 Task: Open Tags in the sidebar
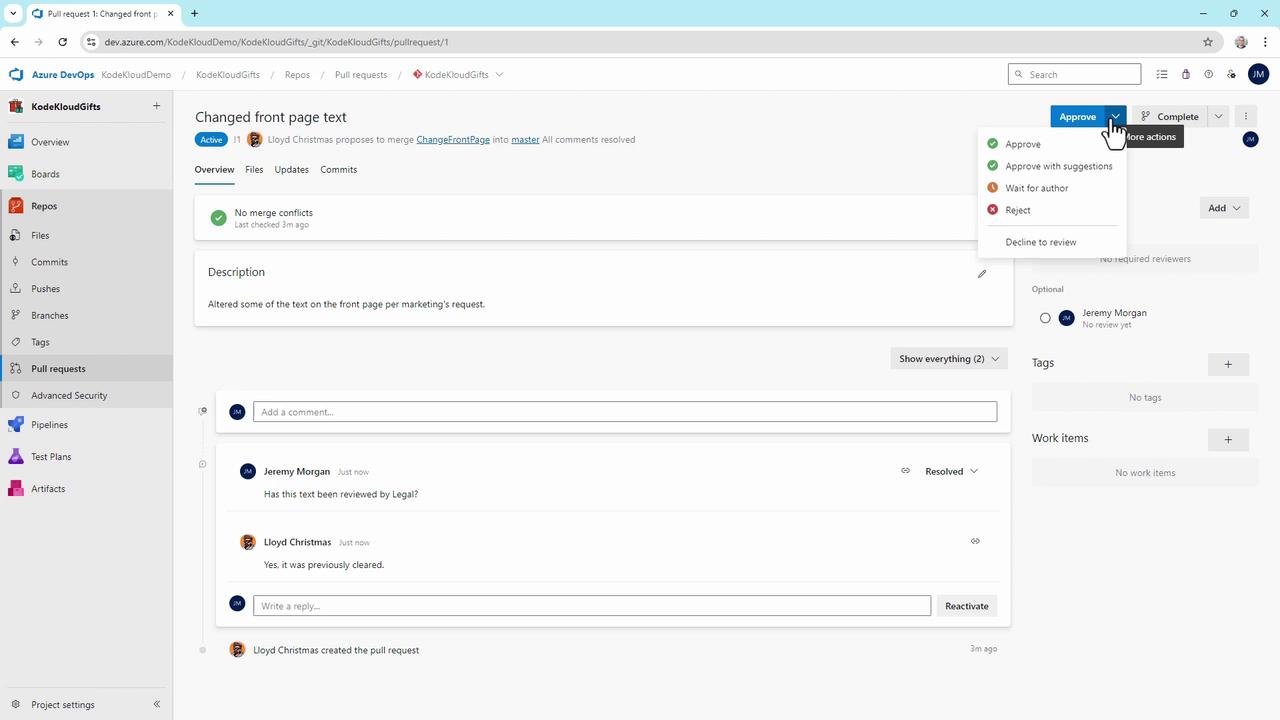(x=86, y=342)
